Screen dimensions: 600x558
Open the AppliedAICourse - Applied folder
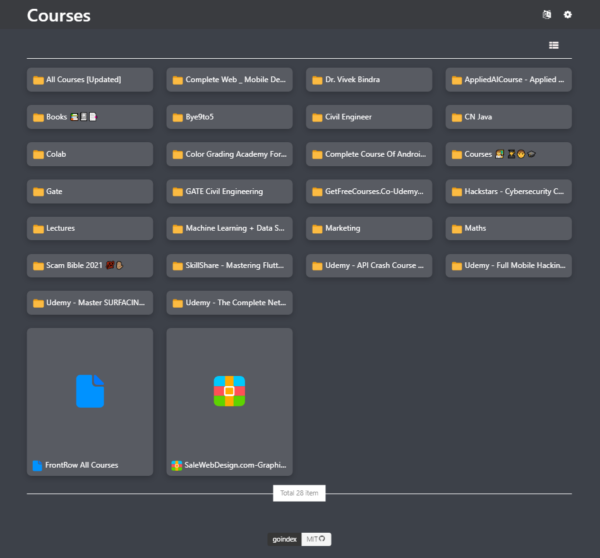point(509,80)
